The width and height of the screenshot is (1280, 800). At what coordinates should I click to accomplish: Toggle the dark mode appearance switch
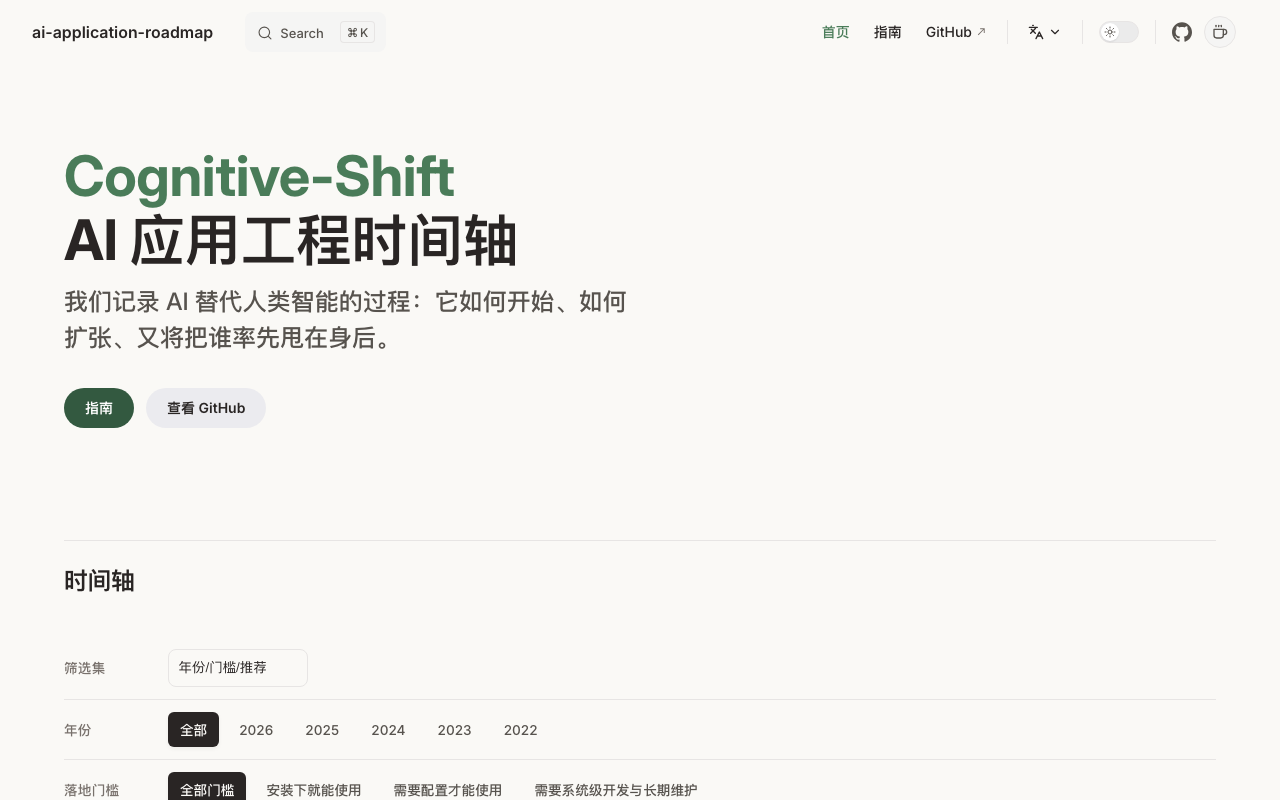point(1119,32)
